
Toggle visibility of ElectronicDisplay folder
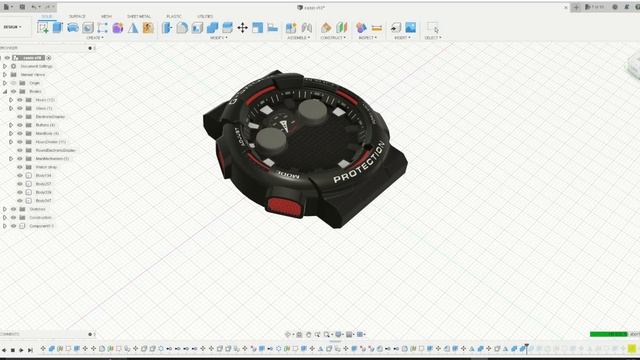(x=20, y=117)
